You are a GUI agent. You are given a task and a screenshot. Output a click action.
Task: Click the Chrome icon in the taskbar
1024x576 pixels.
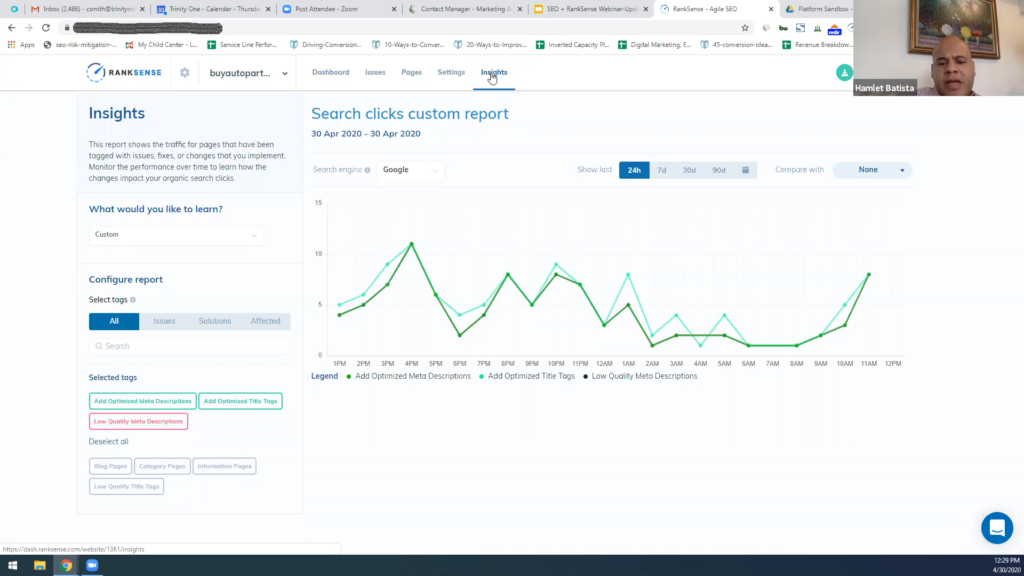click(67, 566)
